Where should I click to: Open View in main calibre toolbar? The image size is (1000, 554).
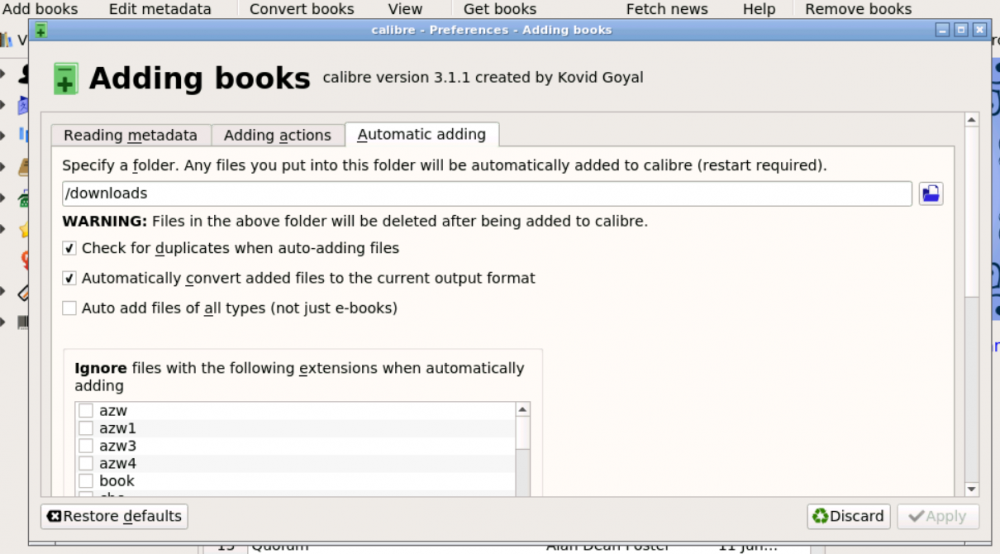[x=405, y=9]
